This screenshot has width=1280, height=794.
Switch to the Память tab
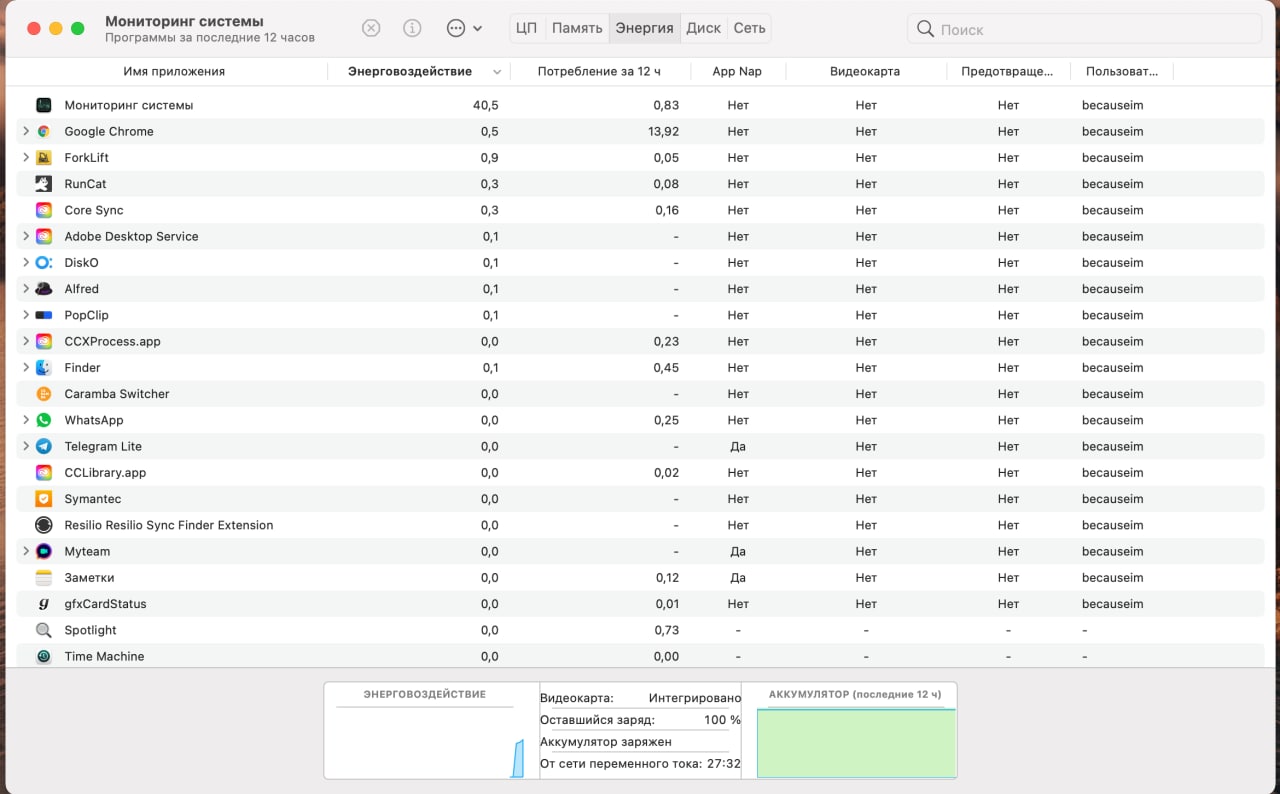tap(577, 28)
